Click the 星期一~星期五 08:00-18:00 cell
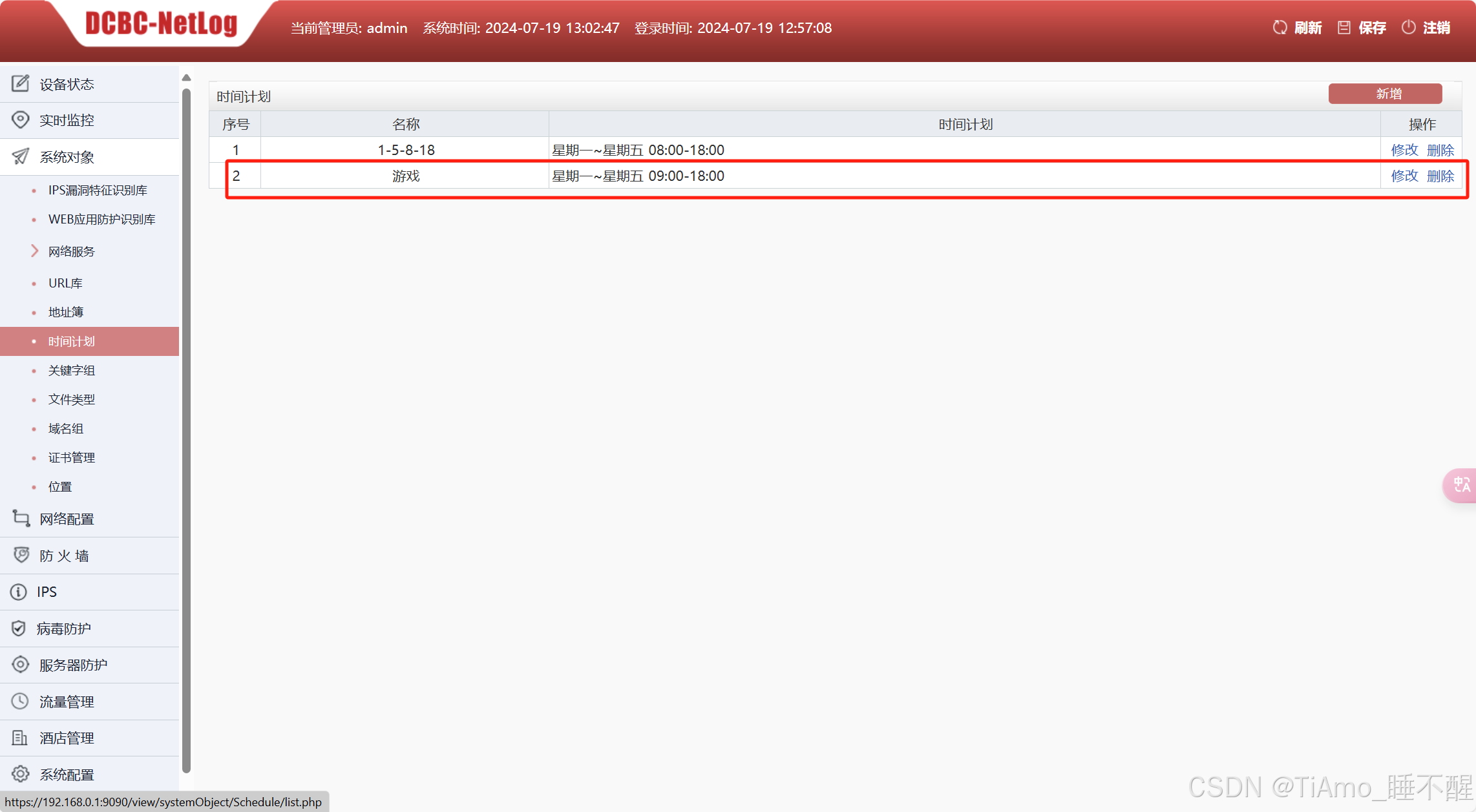 coord(964,150)
